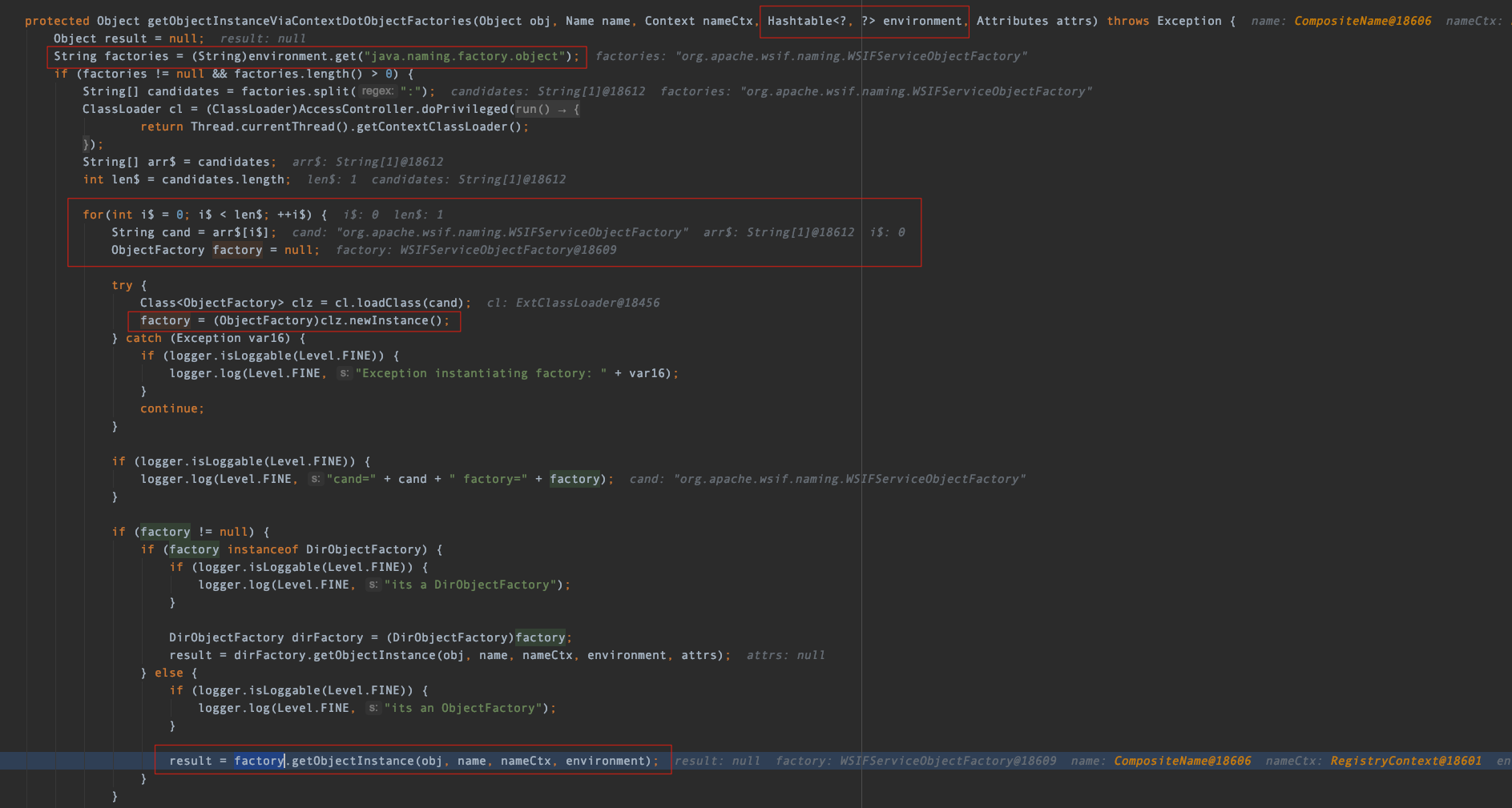The width and height of the screenshot is (1512, 808).
Task: Click the getContextClassLoader() call
Action: point(435,127)
